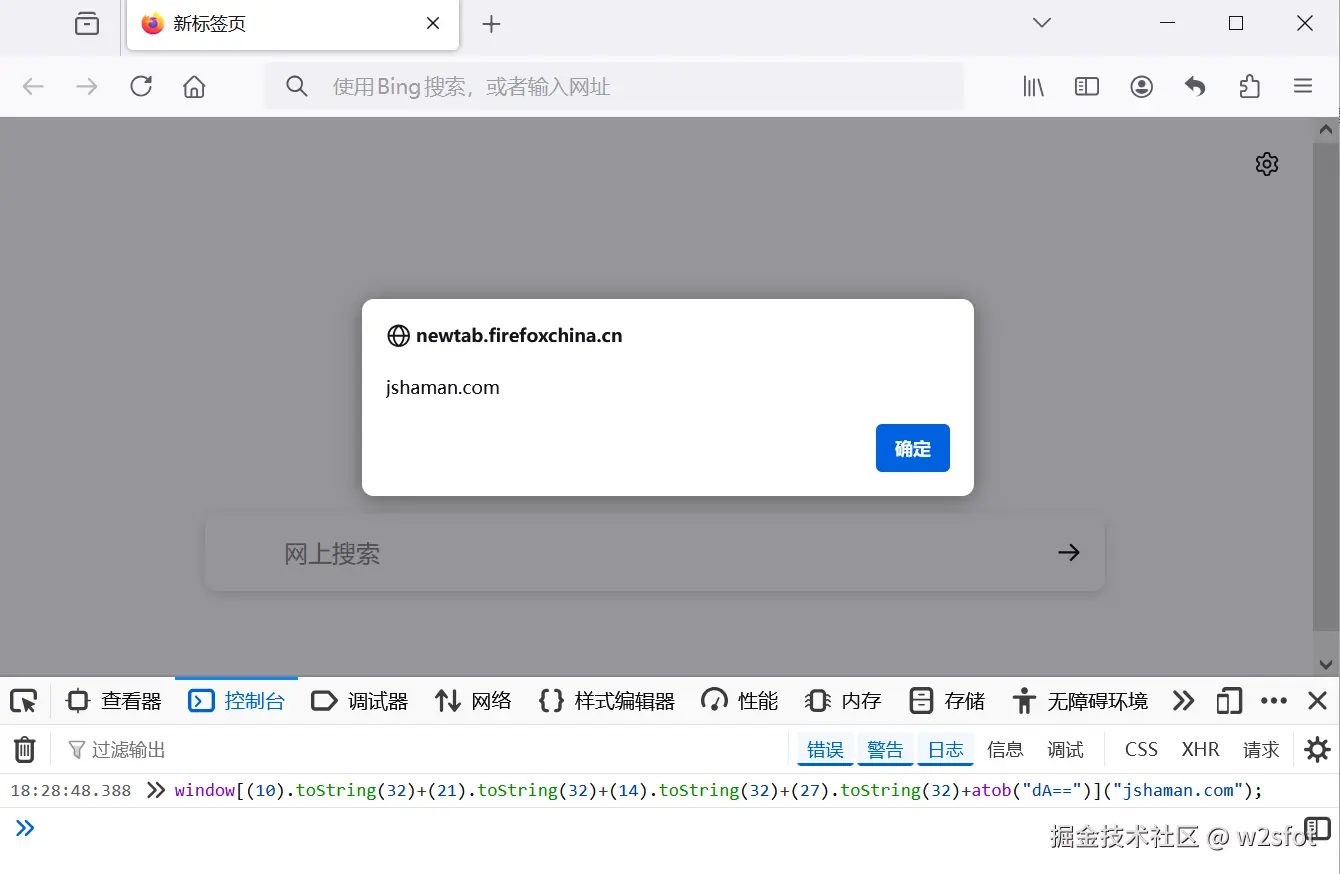Toggle the CSS filter button
Image resolution: width=1340 pixels, height=874 pixels.
pyautogui.click(x=1141, y=749)
